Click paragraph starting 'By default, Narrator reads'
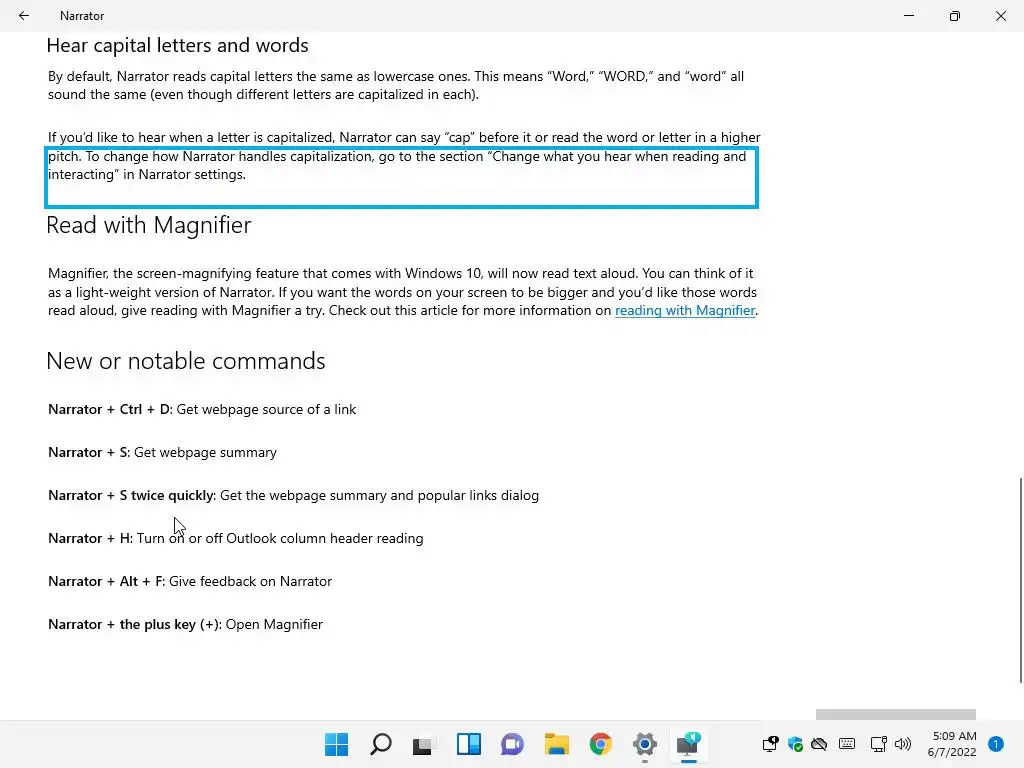 pos(396,86)
